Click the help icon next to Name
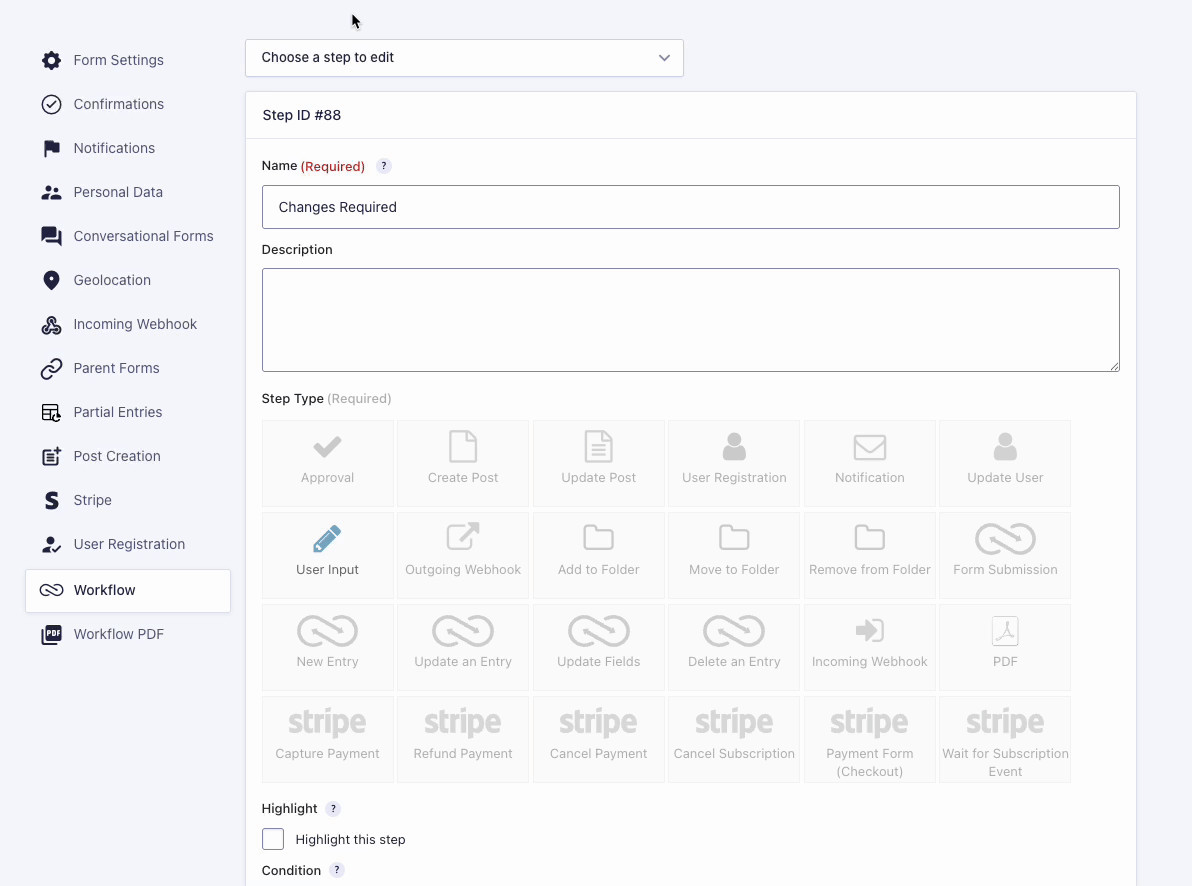This screenshot has width=1192, height=886. pyautogui.click(x=383, y=166)
